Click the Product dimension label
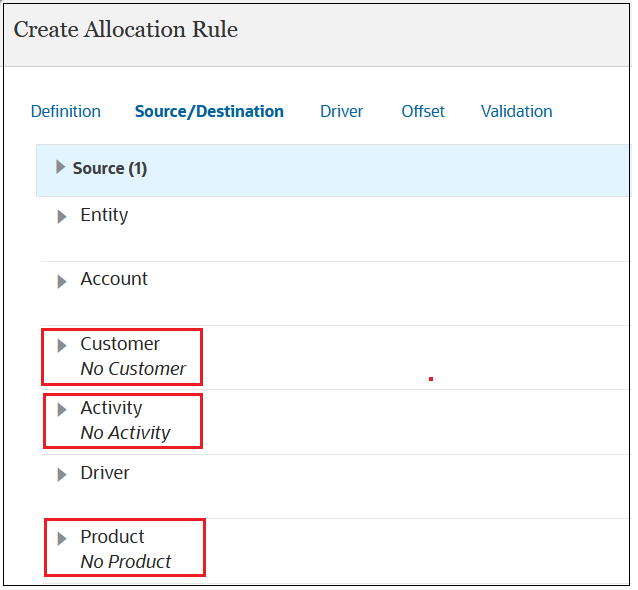638x590 pixels. click(x=112, y=537)
